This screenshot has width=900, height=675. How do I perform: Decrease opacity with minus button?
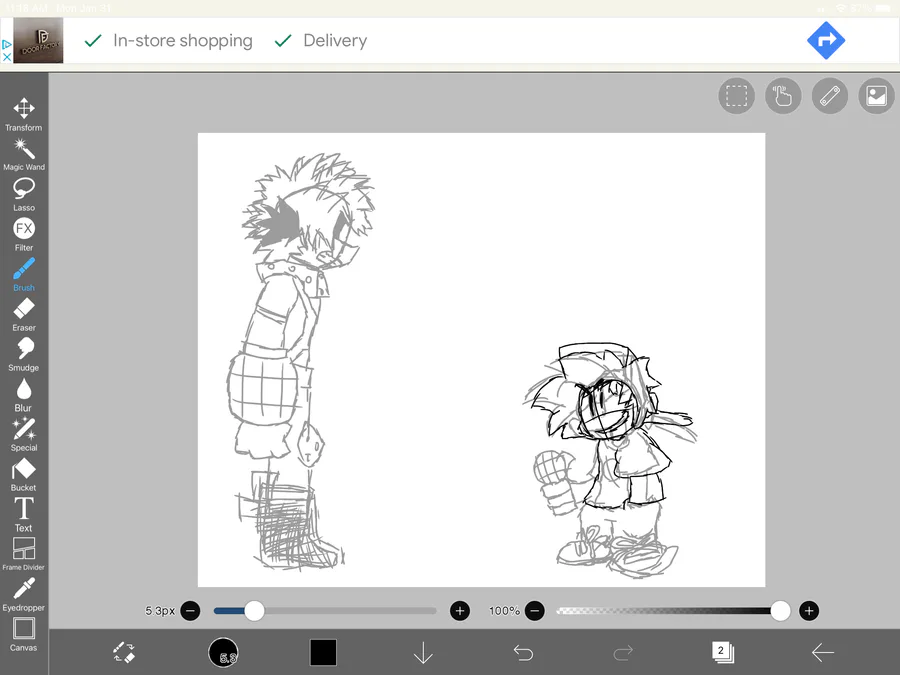tap(534, 611)
